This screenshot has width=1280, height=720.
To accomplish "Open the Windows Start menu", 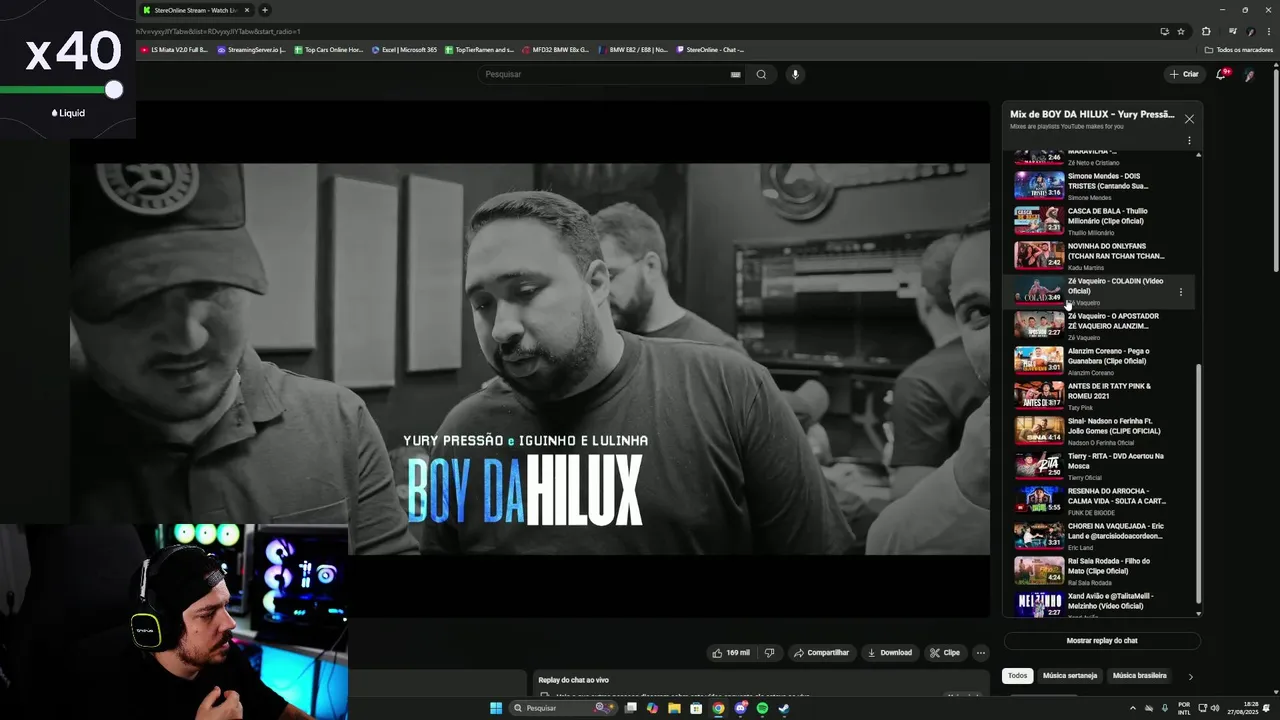I will (496, 708).
